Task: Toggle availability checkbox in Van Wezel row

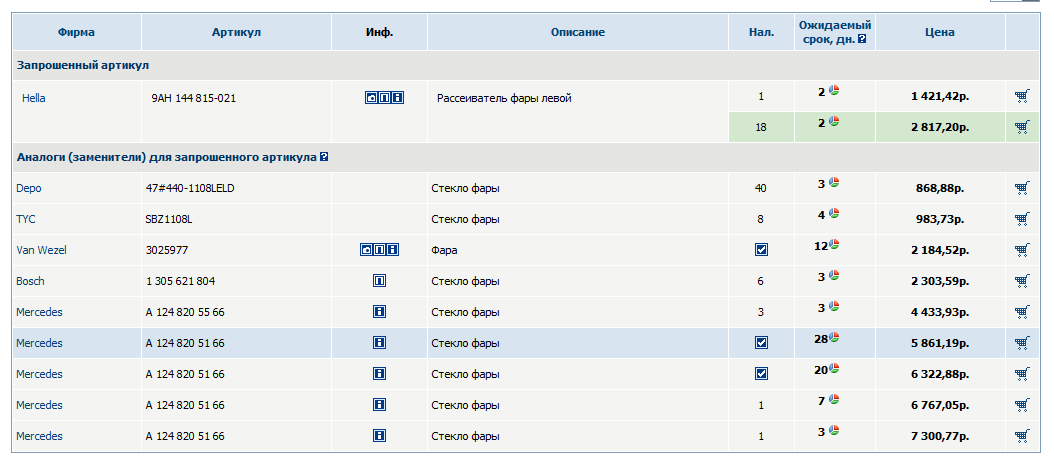Action: [x=761, y=250]
